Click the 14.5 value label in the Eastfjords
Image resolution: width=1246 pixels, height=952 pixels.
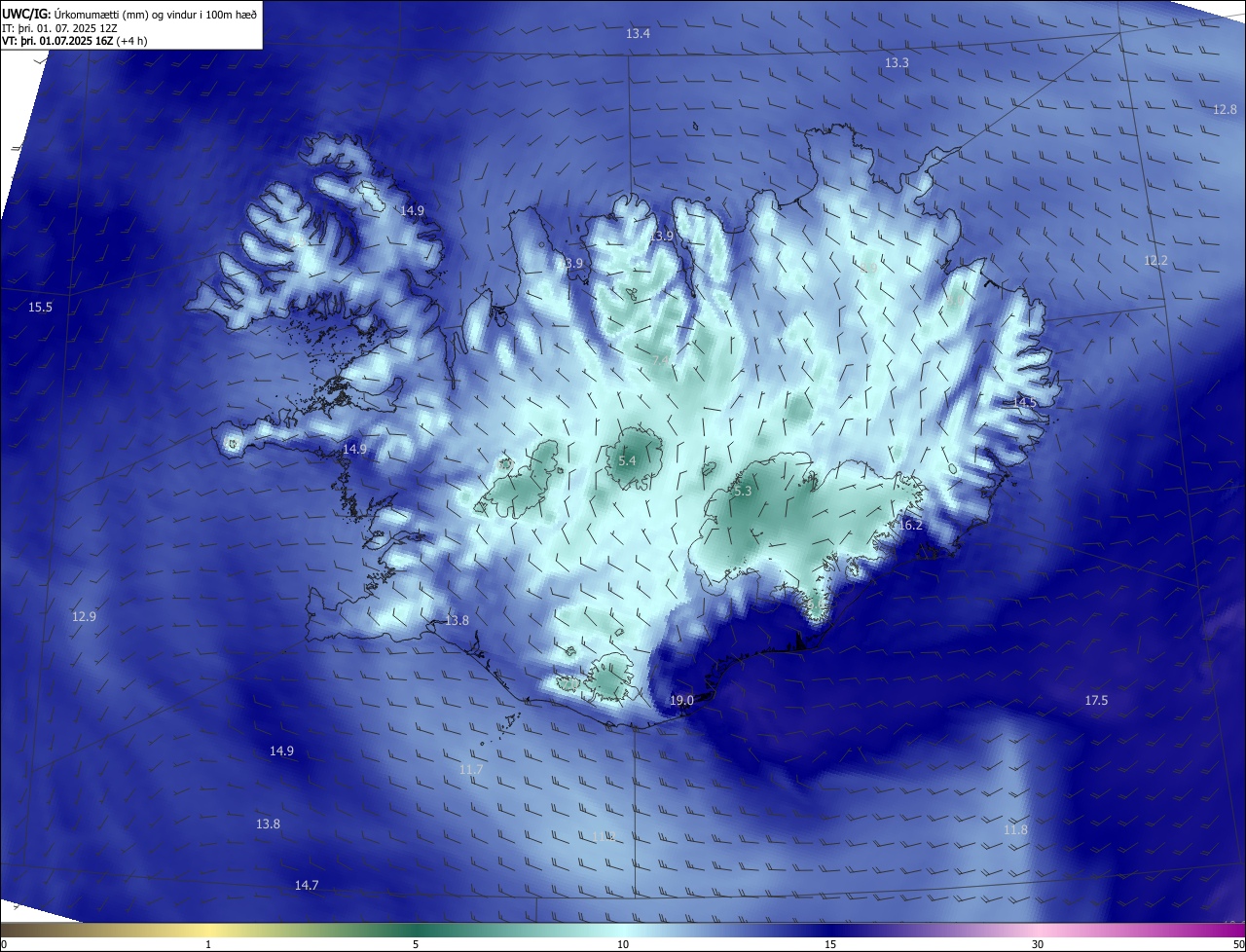[1024, 402]
